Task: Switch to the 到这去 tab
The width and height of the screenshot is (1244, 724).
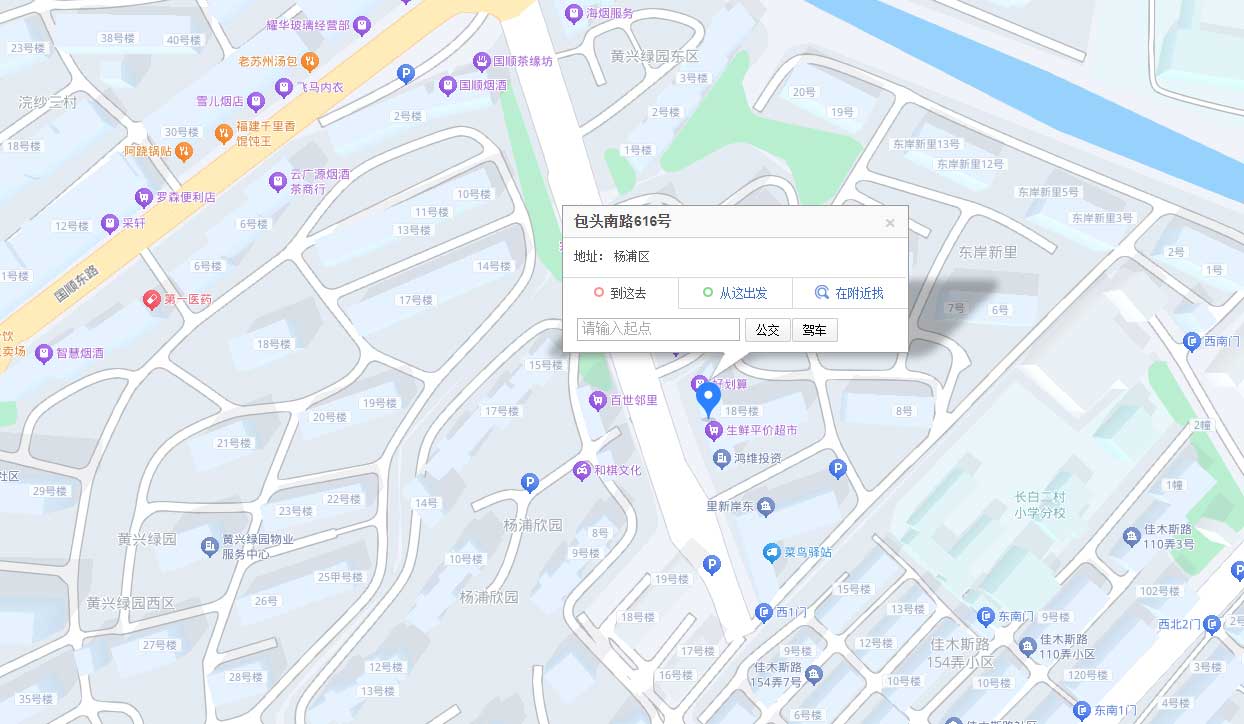Action: (621, 293)
